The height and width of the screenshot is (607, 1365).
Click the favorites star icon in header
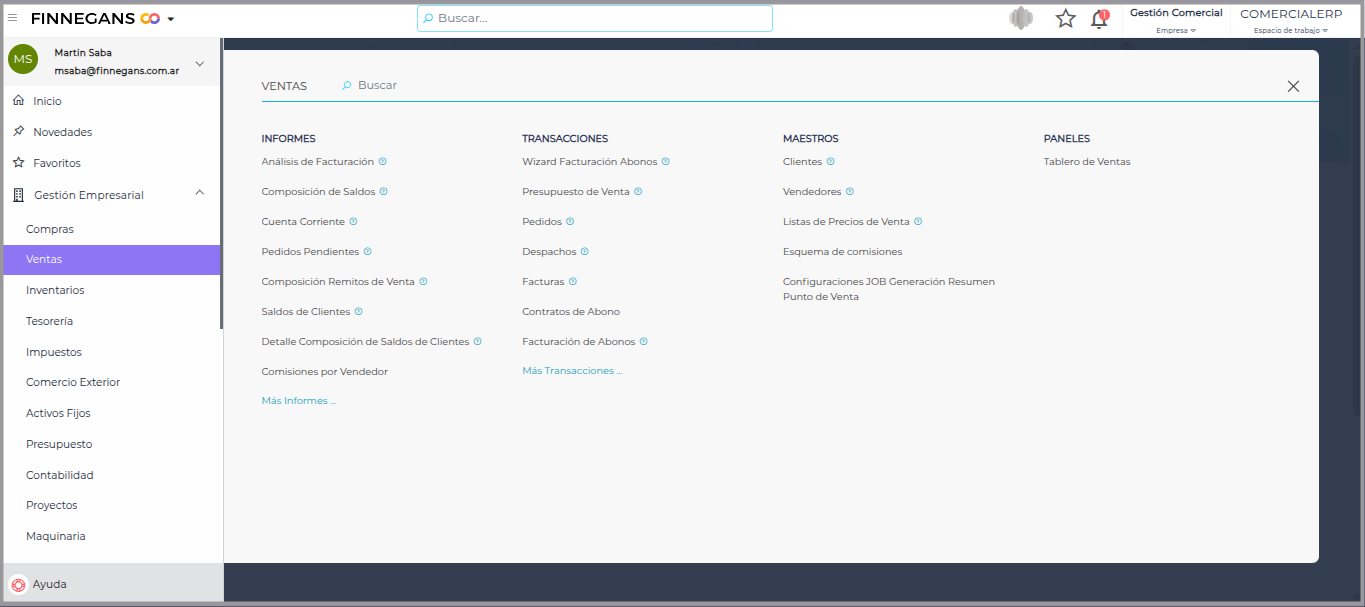coord(1066,18)
